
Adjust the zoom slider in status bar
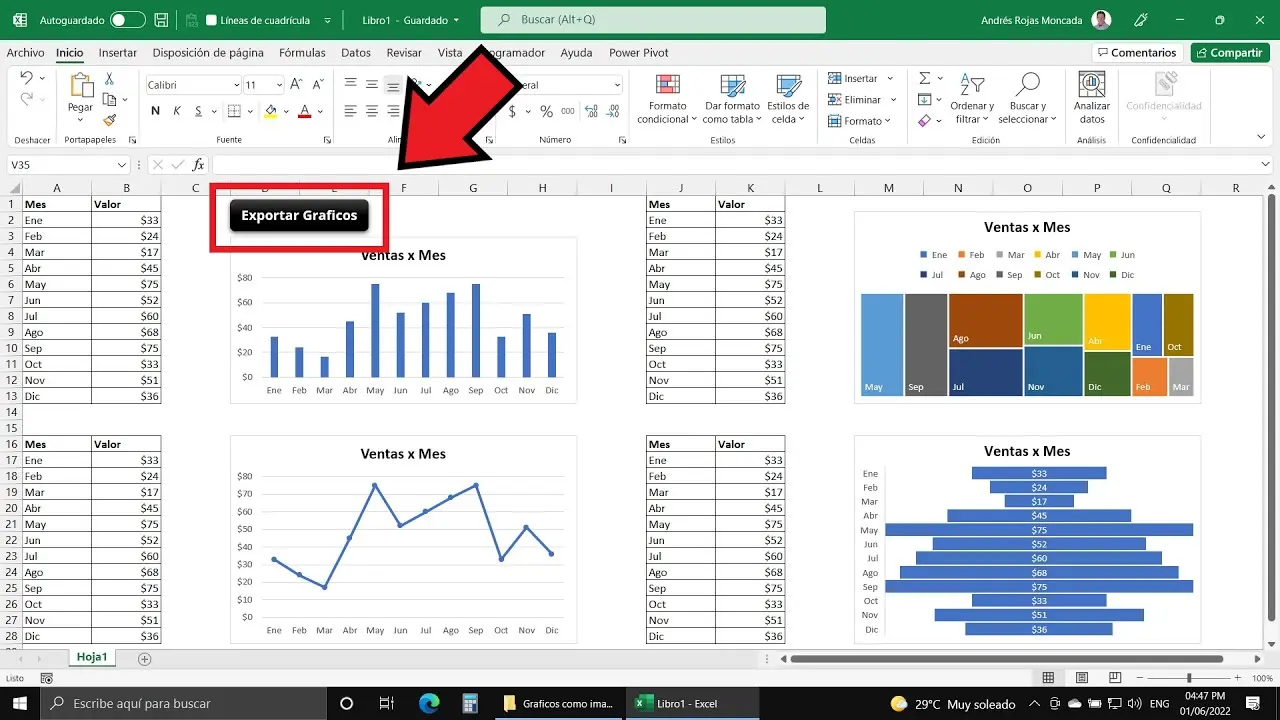(x=1189, y=678)
